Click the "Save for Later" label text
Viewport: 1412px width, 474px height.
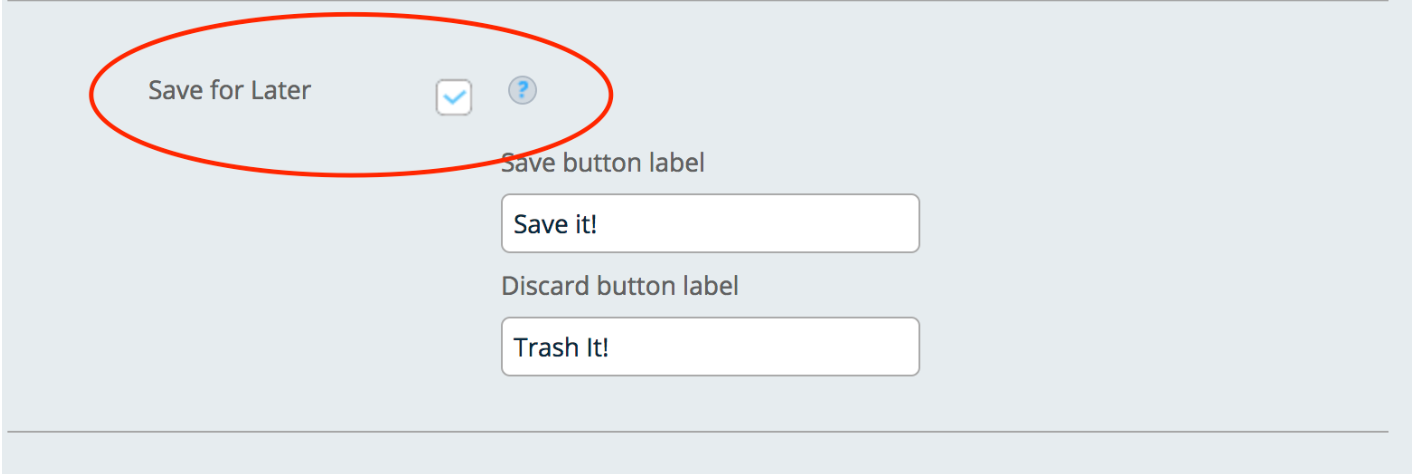pyautogui.click(x=230, y=90)
